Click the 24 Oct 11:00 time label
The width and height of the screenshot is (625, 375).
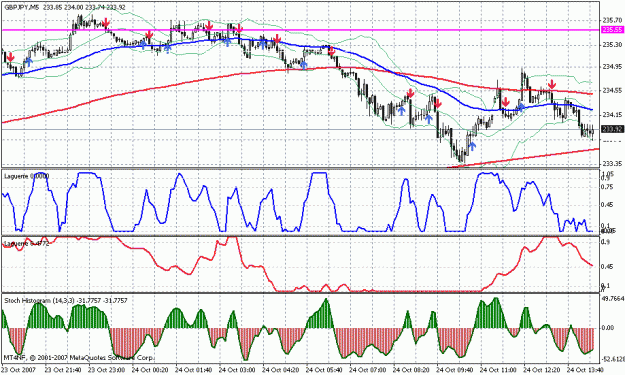click(x=498, y=370)
